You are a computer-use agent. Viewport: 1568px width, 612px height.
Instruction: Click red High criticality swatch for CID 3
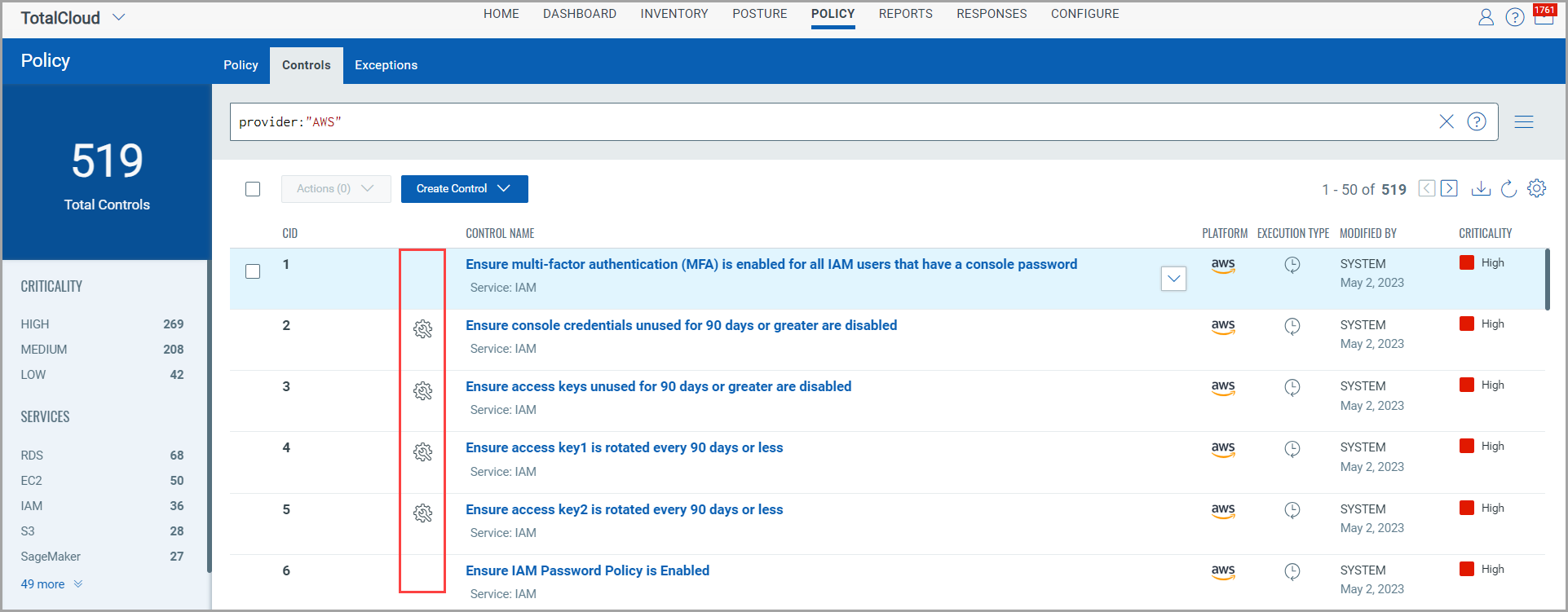point(1467,385)
